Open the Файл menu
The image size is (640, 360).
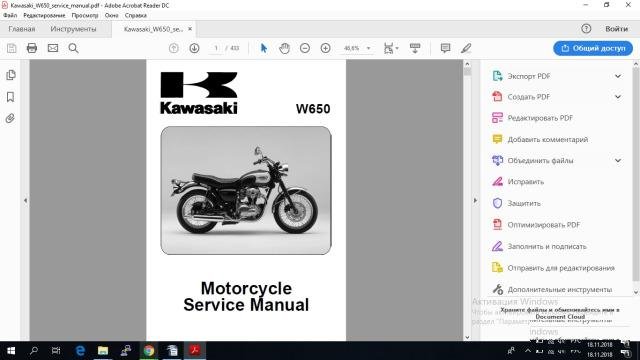point(10,15)
